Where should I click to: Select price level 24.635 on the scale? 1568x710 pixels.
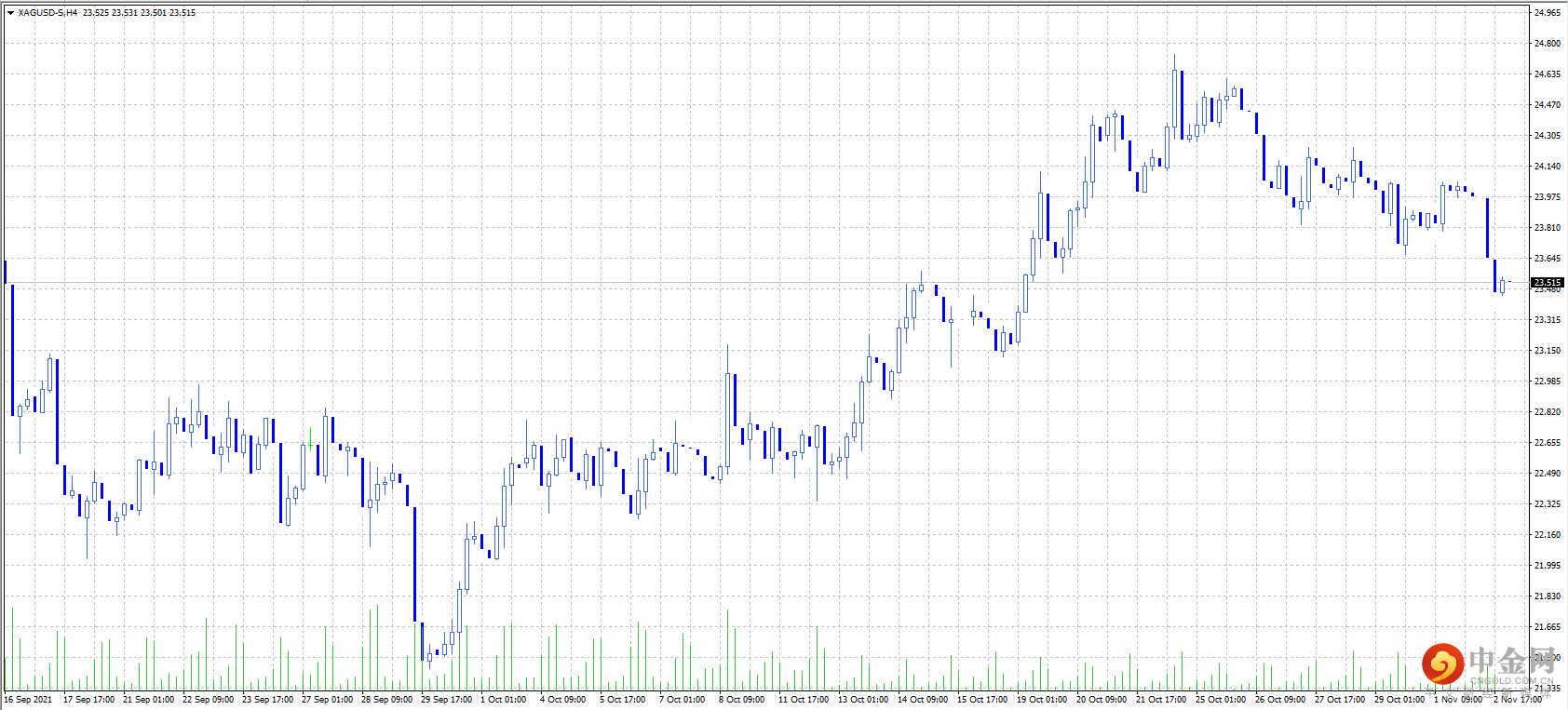tap(1547, 74)
